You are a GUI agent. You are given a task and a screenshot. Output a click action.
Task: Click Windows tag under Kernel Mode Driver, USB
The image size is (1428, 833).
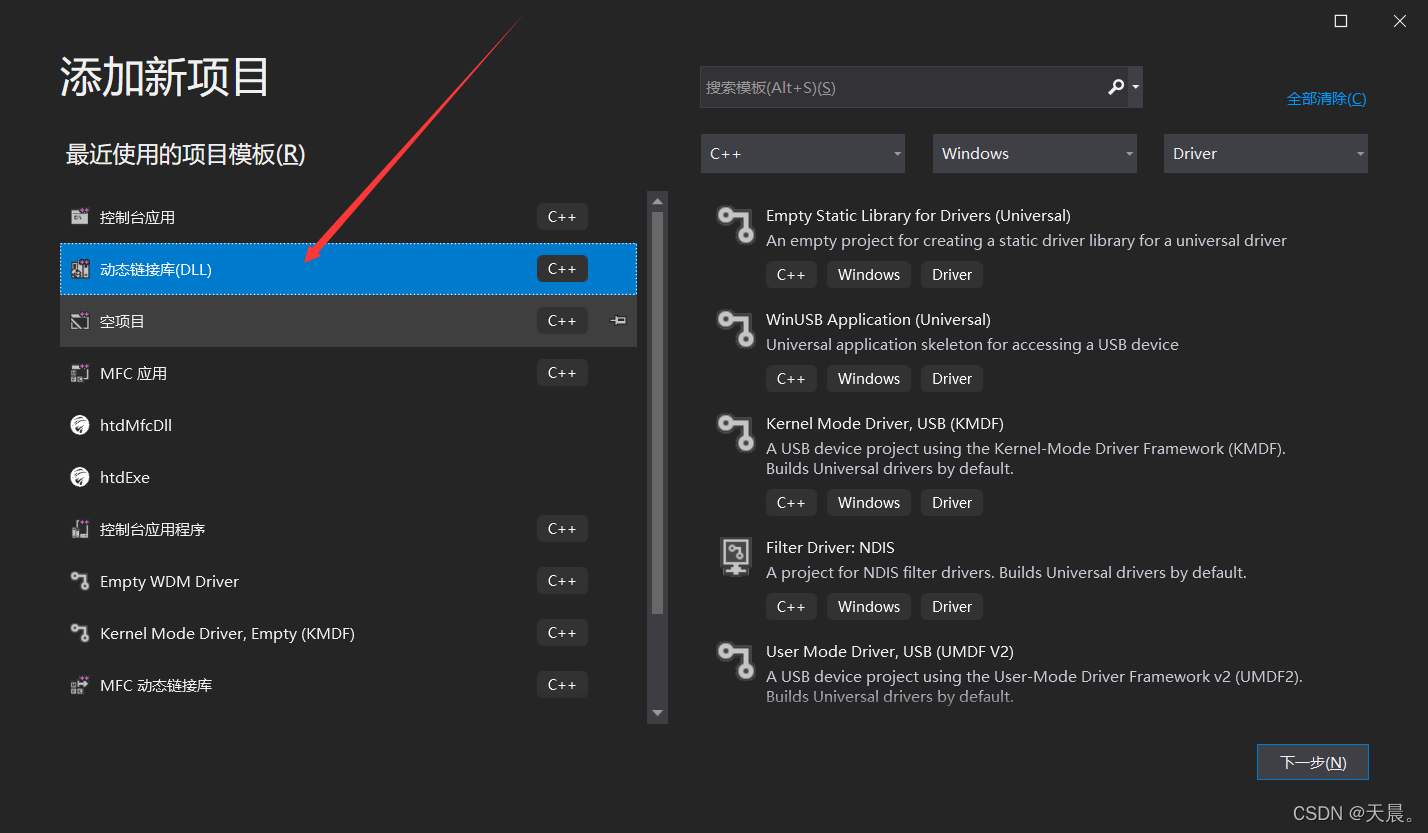(869, 503)
